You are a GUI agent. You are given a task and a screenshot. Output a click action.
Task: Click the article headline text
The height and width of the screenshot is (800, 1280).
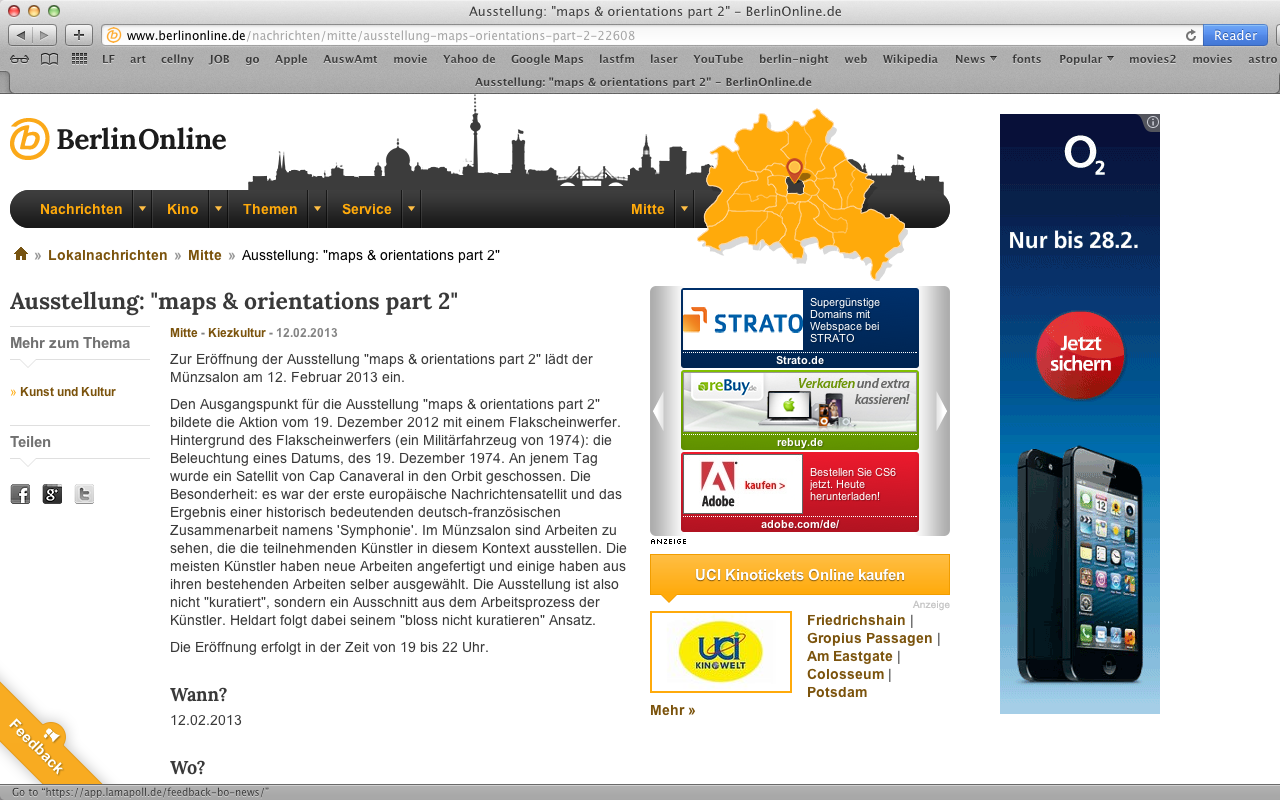point(234,301)
